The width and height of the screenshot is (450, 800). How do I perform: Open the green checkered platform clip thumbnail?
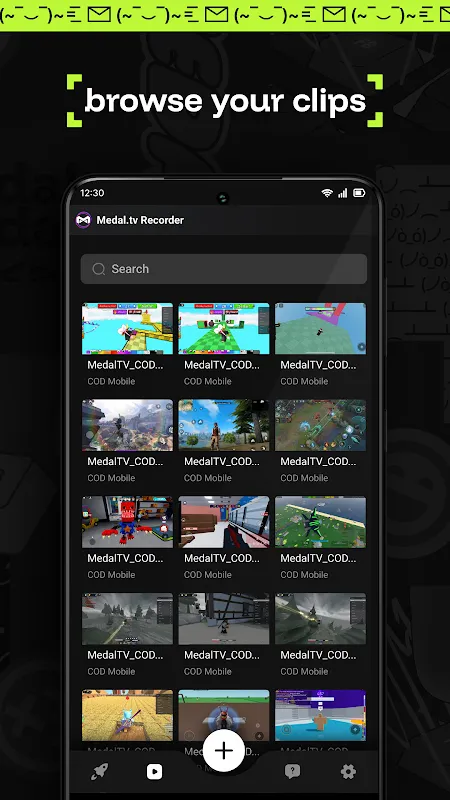tap(223, 329)
